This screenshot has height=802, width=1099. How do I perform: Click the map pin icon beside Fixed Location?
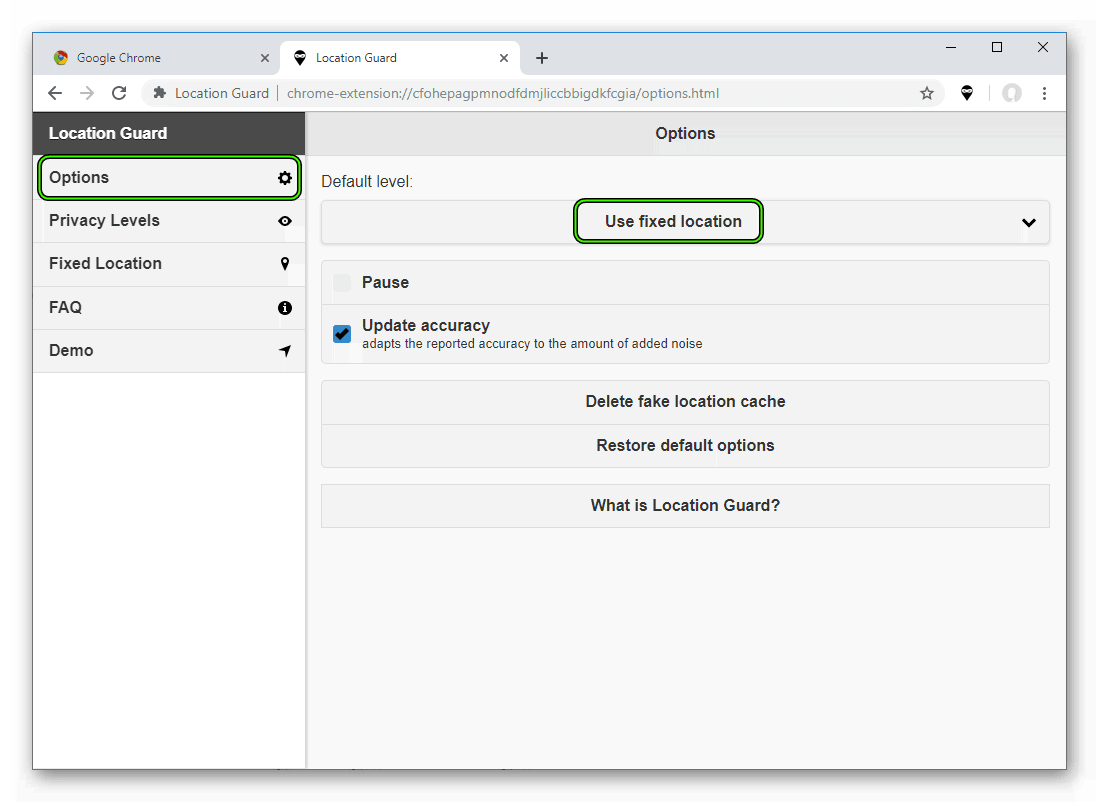285,264
